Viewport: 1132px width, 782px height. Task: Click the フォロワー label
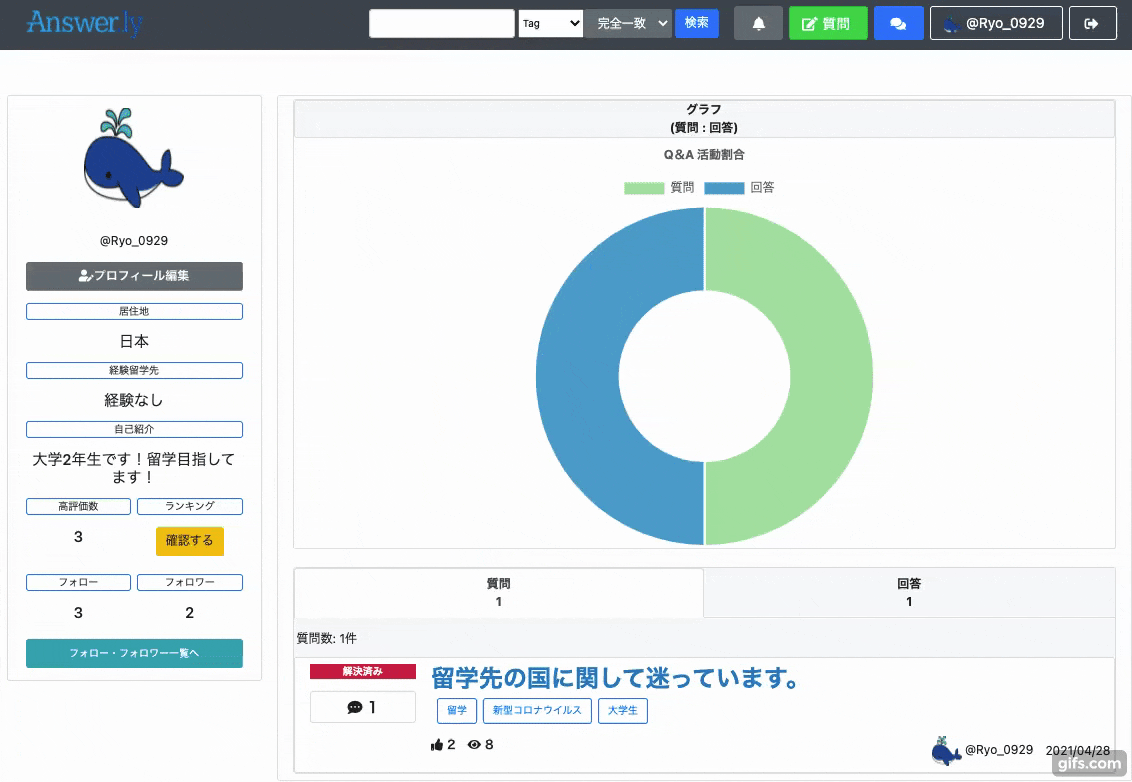coord(190,582)
